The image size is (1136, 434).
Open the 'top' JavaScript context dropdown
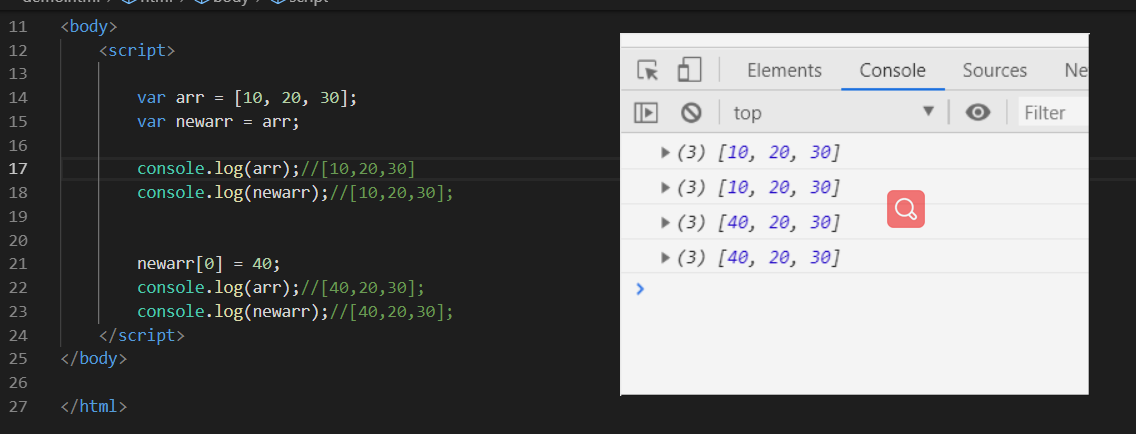[834, 112]
